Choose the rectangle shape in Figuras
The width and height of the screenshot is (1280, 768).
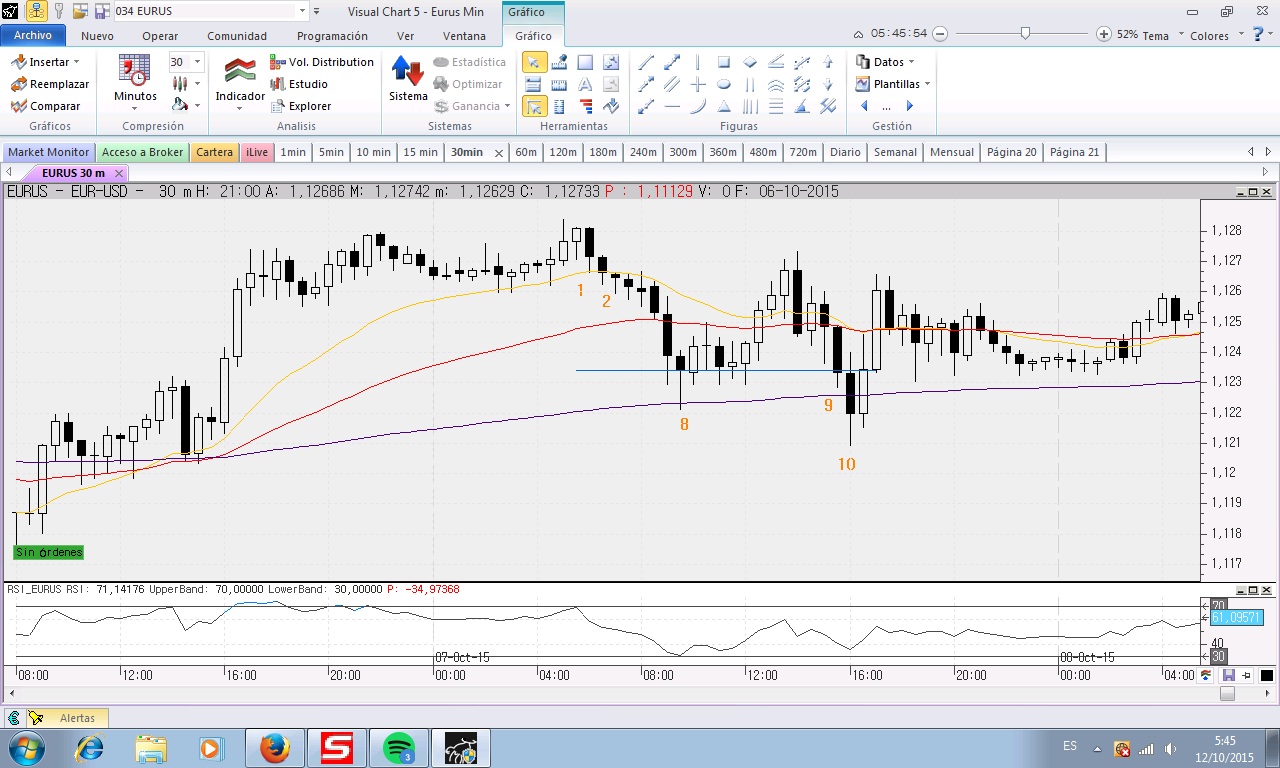click(724, 62)
